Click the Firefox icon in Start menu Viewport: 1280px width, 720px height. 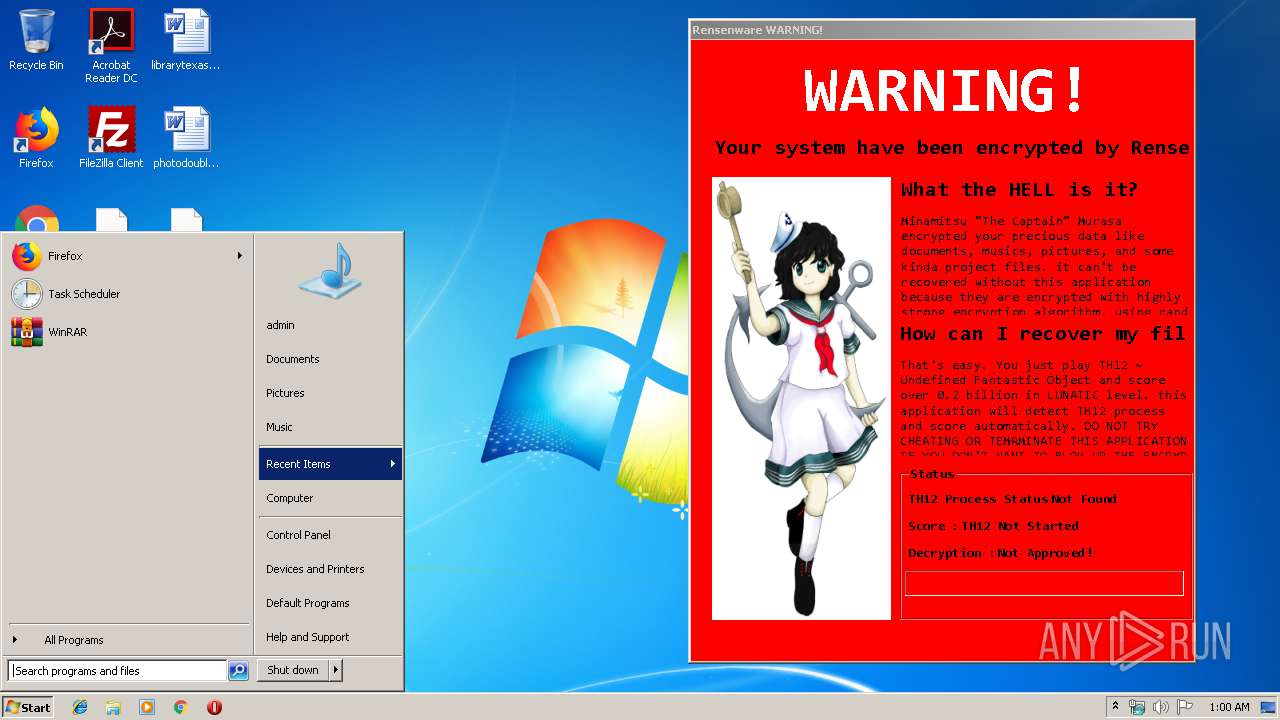[x=27, y=256]
